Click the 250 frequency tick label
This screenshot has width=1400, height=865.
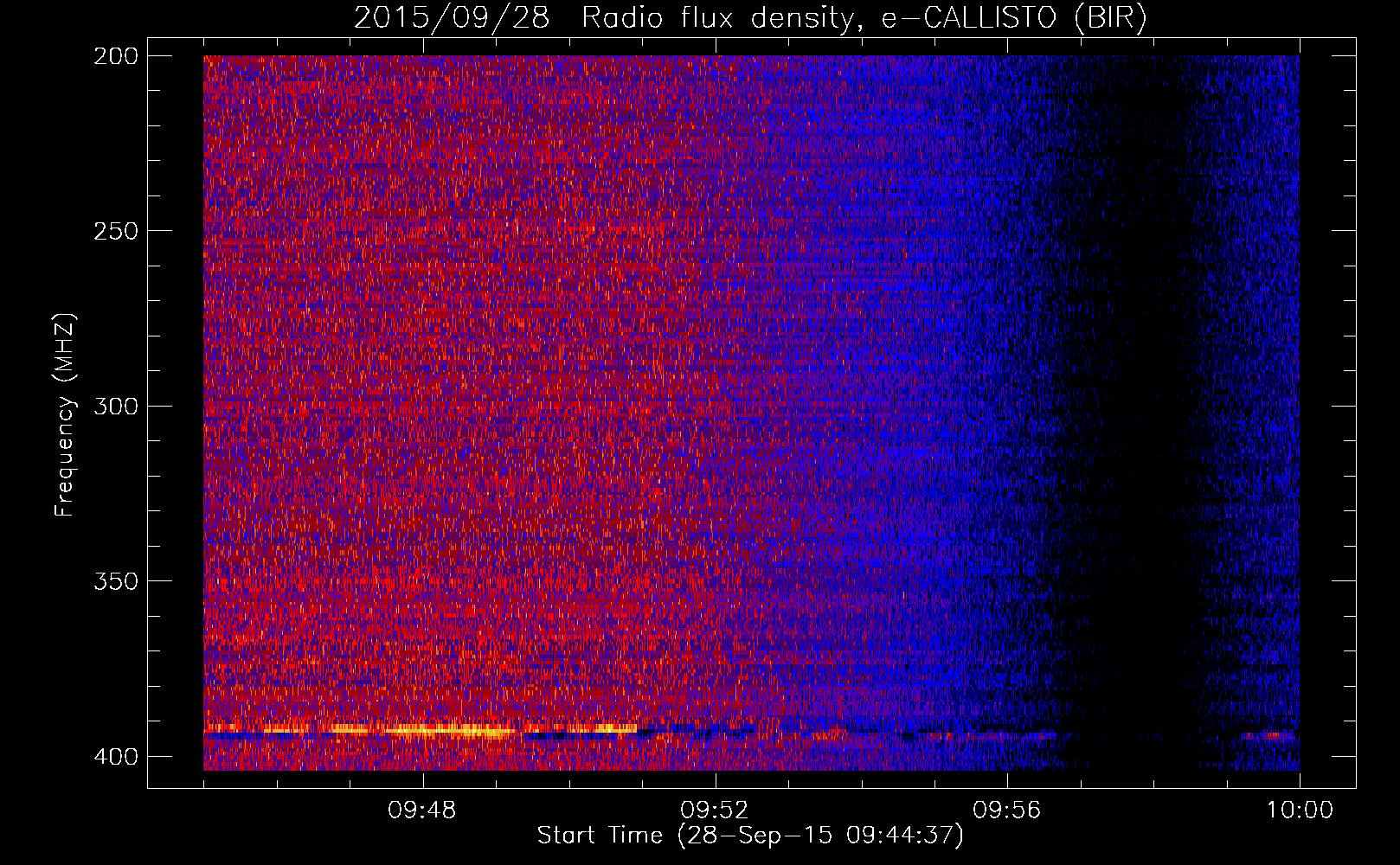point(114,231)
